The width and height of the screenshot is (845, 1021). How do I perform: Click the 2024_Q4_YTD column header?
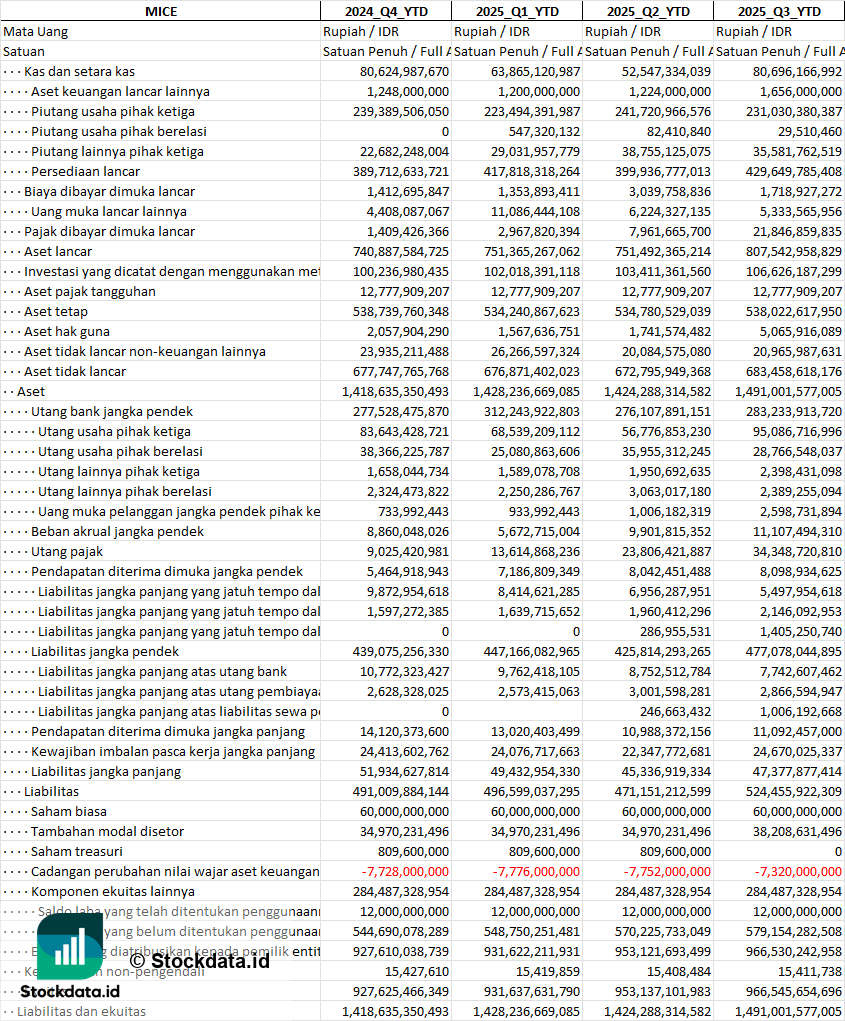tap(386, 11)
